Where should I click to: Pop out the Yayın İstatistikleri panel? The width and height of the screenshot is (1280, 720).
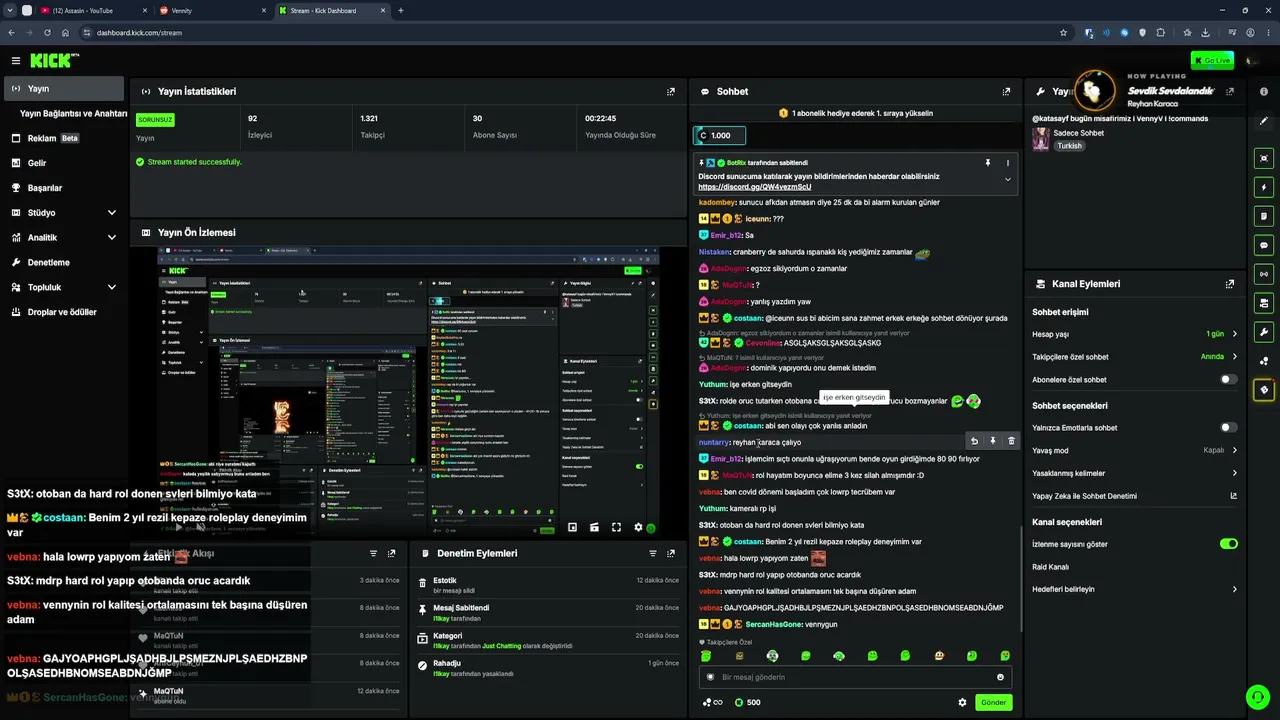(671, 91)
